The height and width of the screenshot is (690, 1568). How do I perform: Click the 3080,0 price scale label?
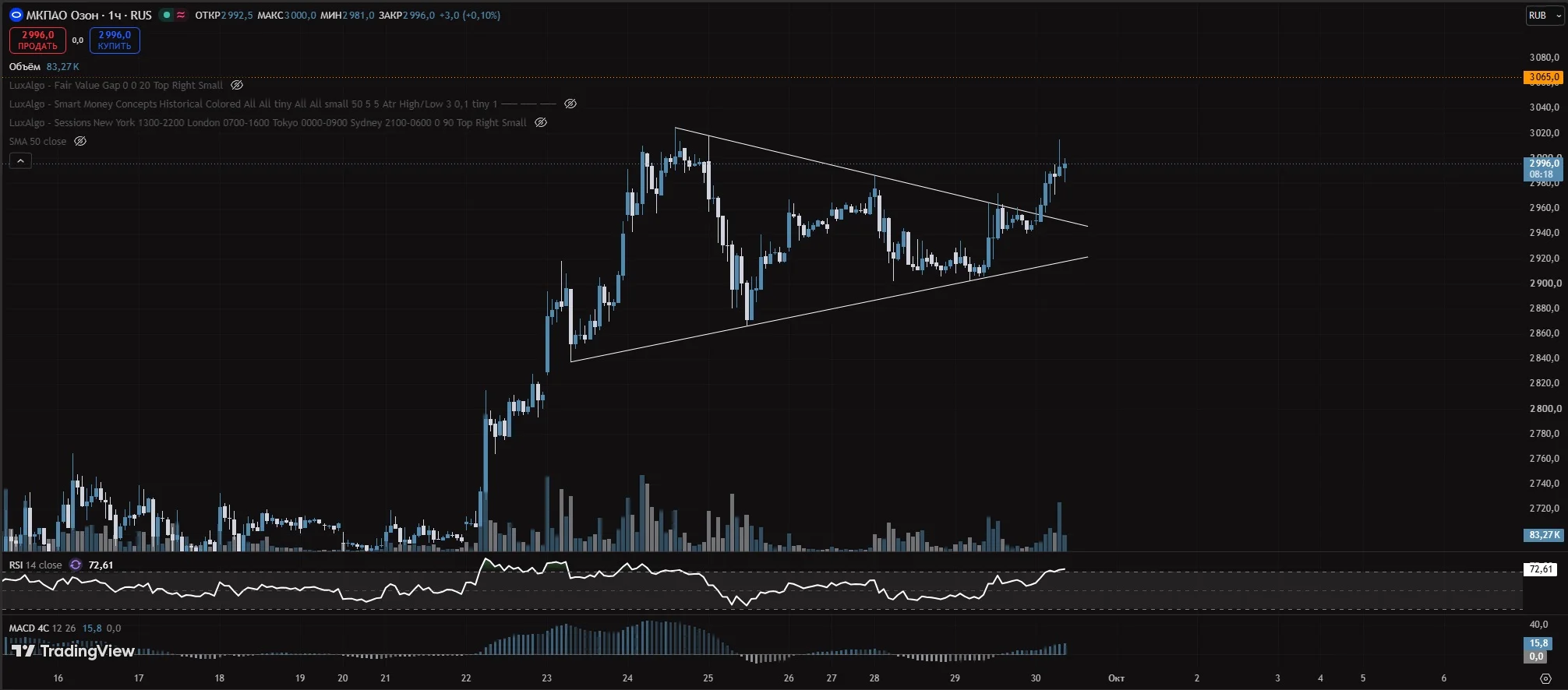1544,58
